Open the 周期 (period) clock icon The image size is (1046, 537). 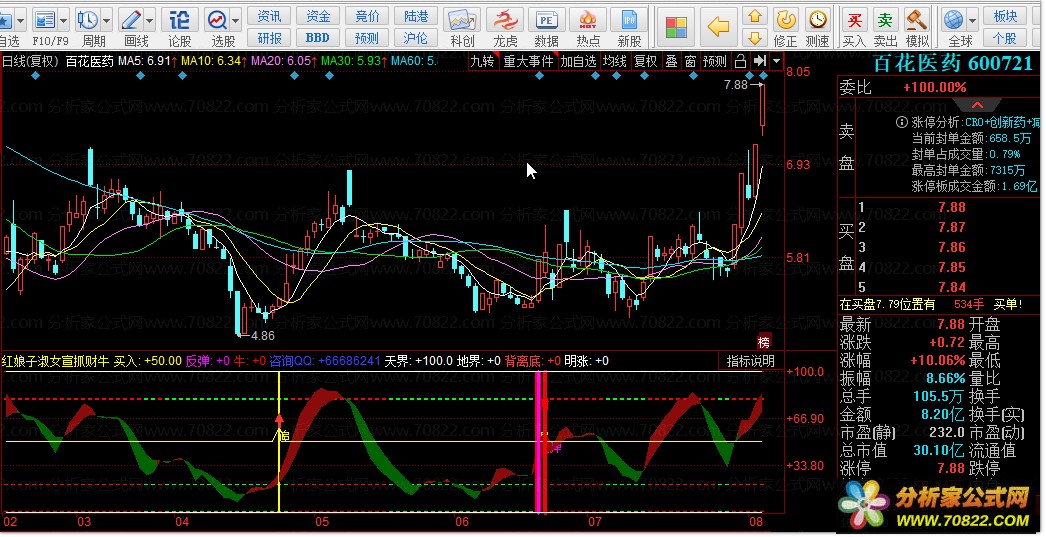coord(87,21)
